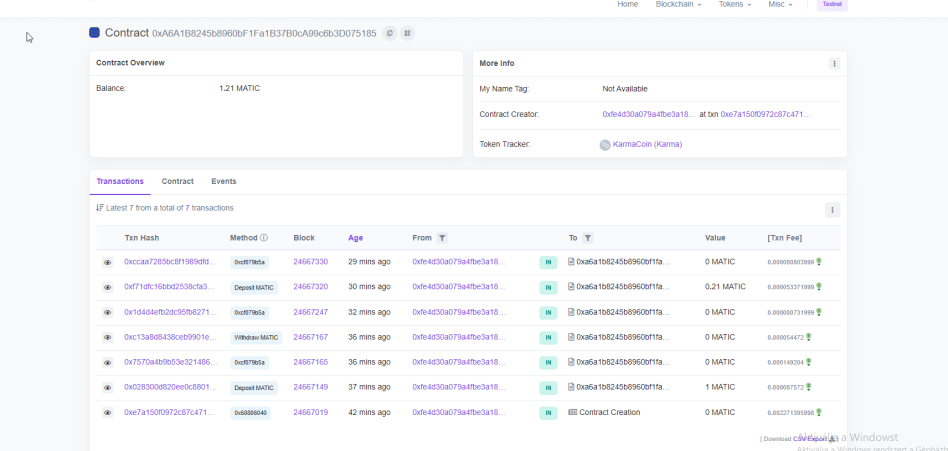Open the More Info options menu icon
The image size is (948, 451).
(x=834, y=63)
